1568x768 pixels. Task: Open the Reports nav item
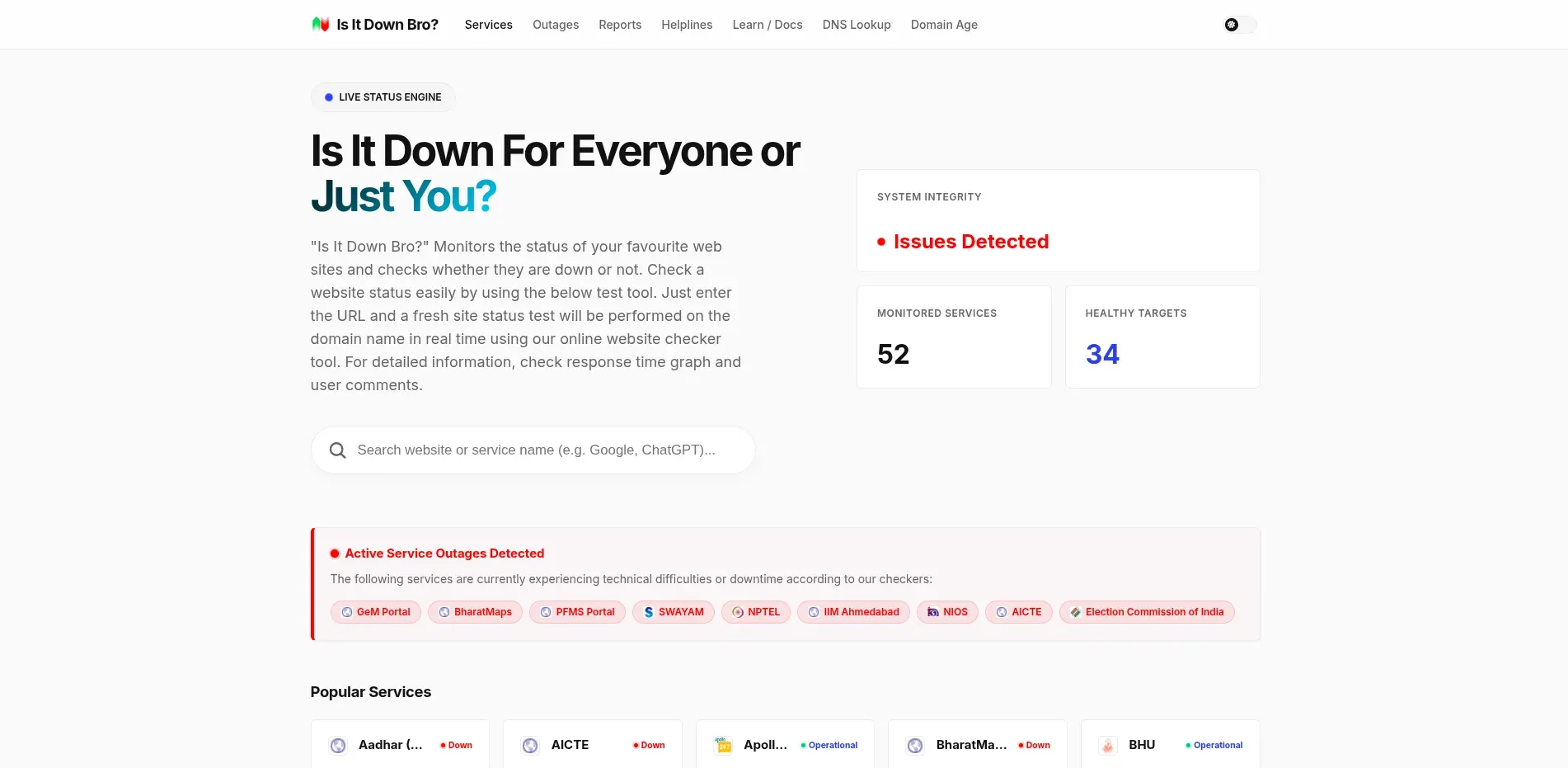620,25
